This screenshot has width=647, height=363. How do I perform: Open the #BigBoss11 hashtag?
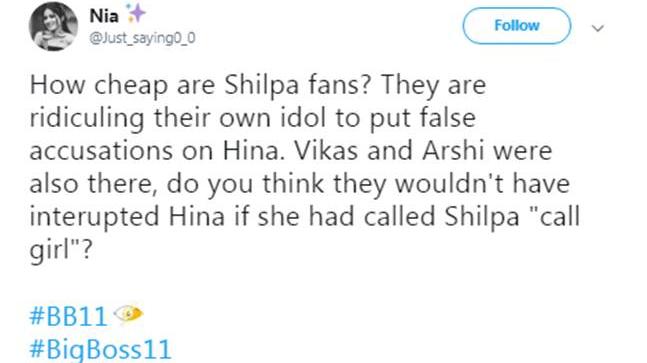click(x=100, y=350)
